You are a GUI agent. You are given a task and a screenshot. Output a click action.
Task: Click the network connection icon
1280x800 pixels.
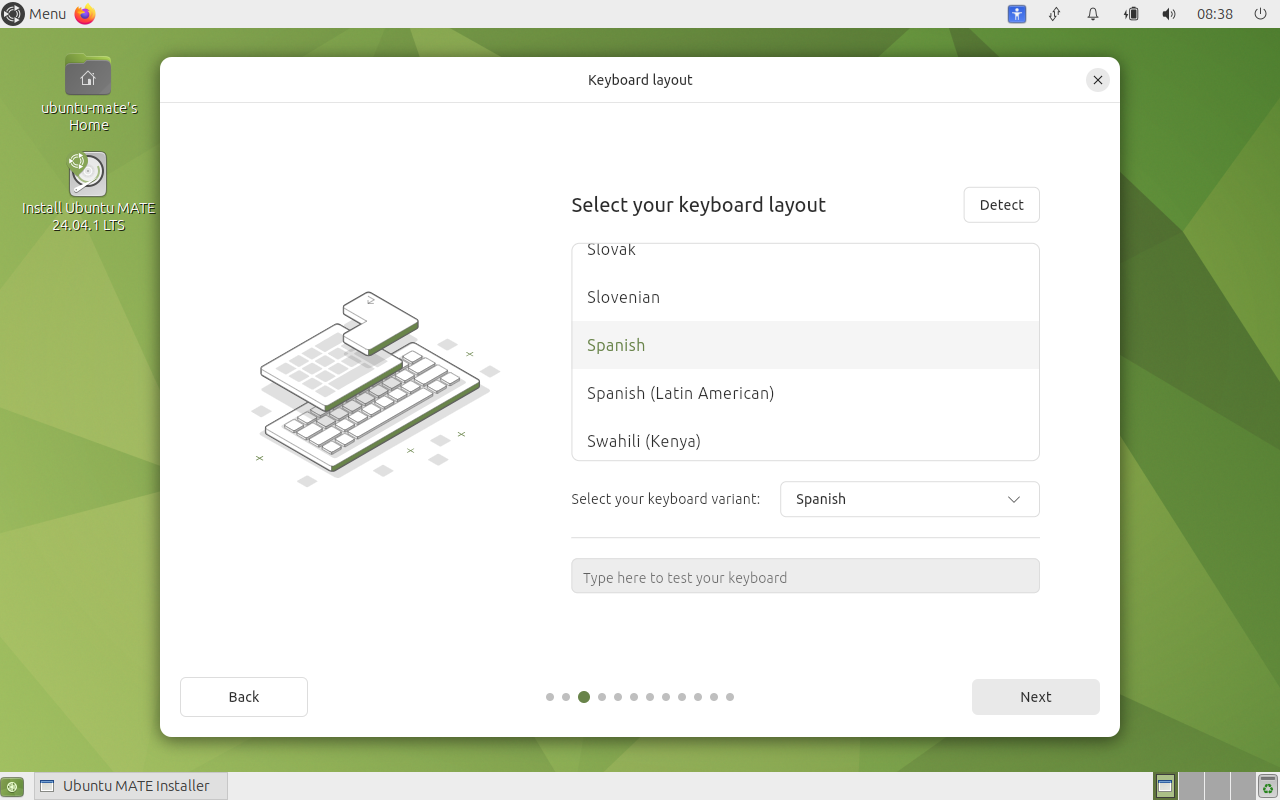[1054, 14]
